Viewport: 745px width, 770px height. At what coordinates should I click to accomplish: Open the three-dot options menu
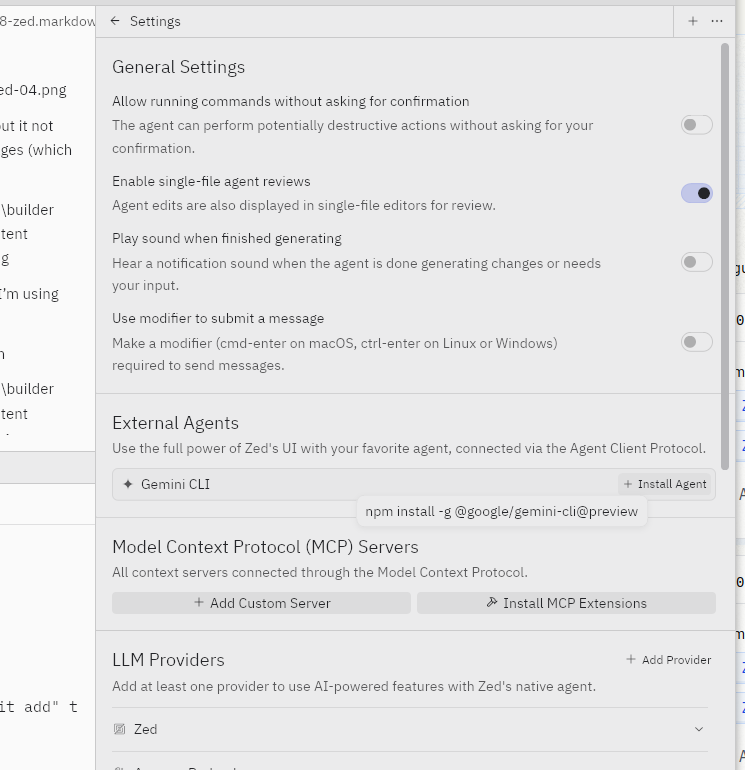(x=717, y=21)
